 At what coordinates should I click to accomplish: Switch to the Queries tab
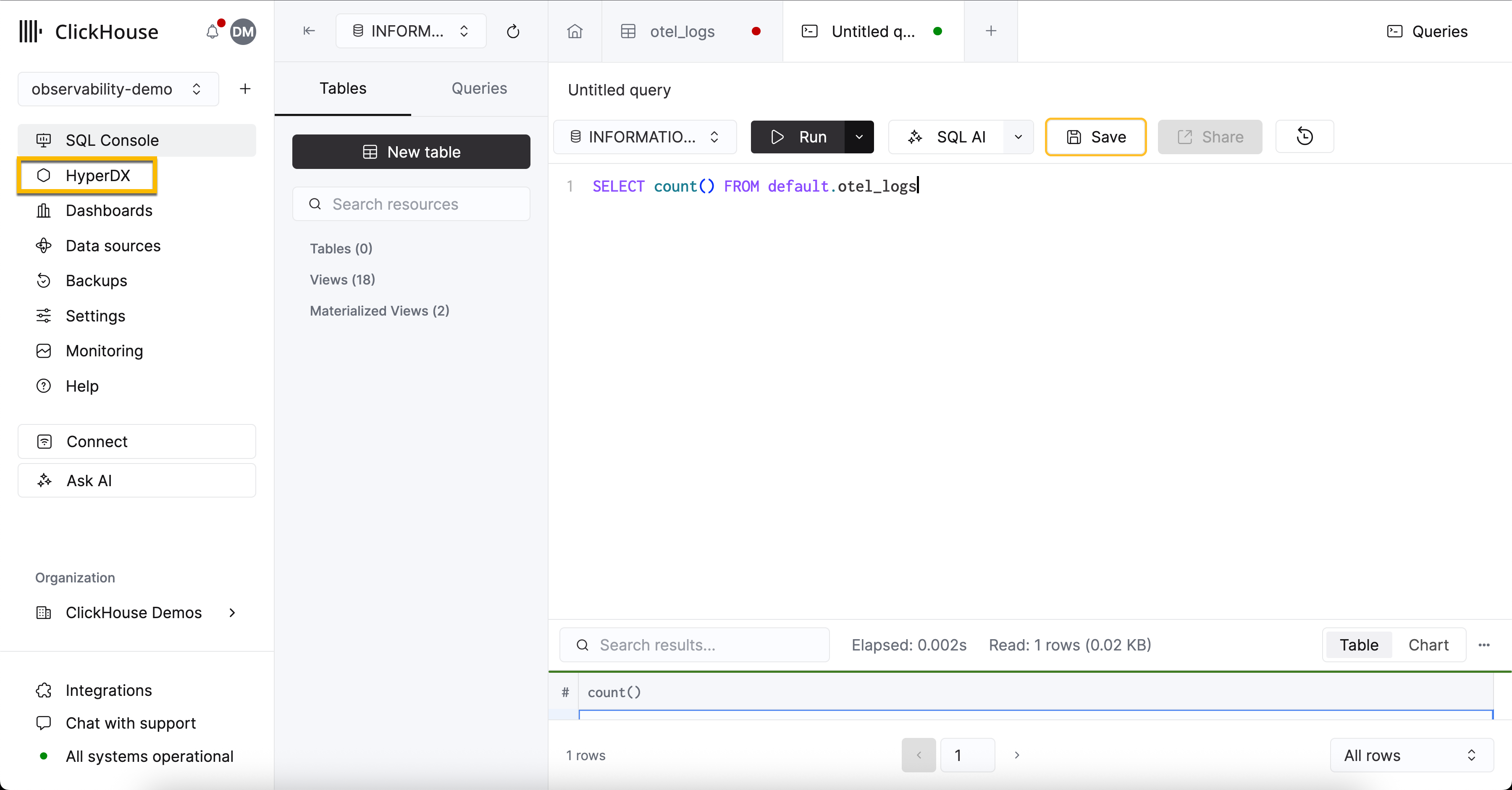(x=479, y=88)
